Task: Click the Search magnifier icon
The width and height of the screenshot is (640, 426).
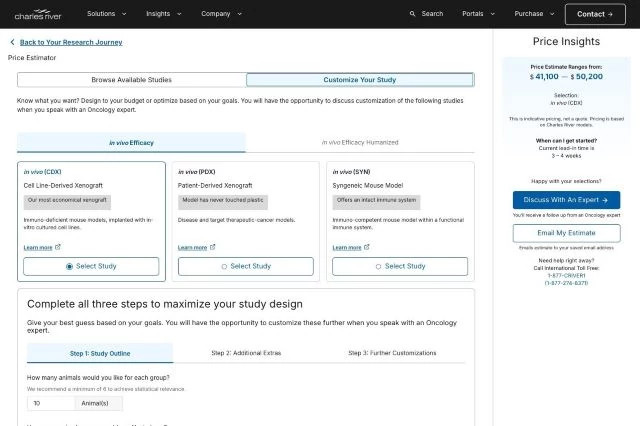Action: click(414, 14)
